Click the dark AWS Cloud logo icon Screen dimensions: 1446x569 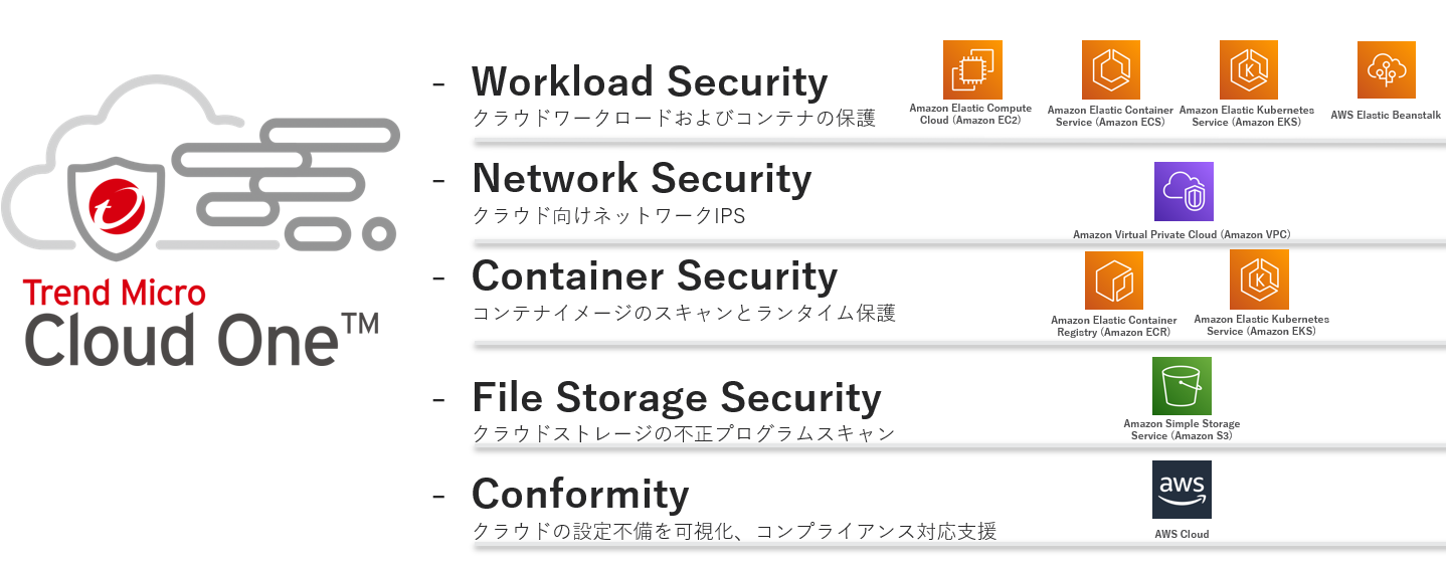tap(1181, 490)
